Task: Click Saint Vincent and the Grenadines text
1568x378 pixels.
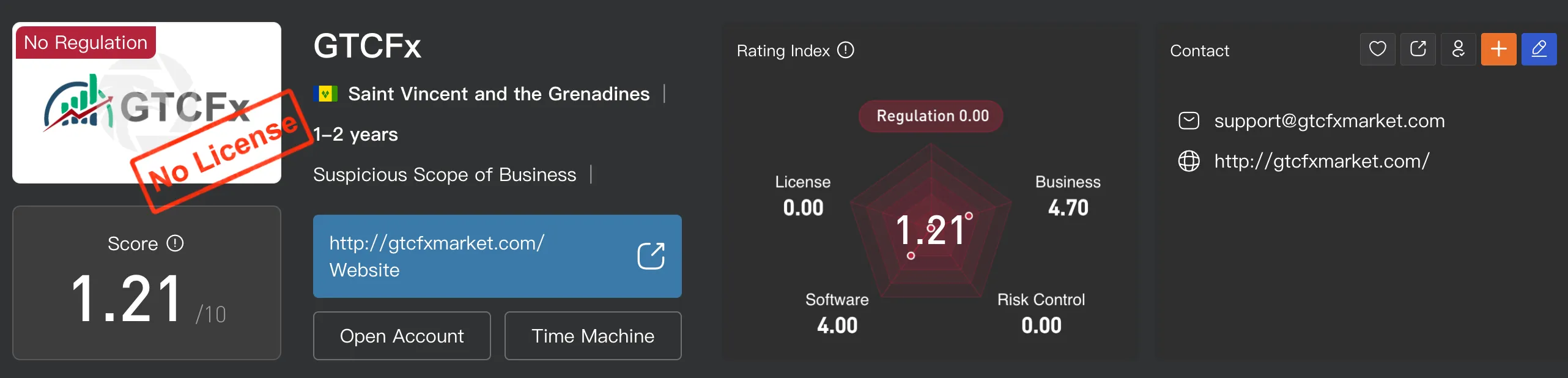Action: click(x=498, y=94)
